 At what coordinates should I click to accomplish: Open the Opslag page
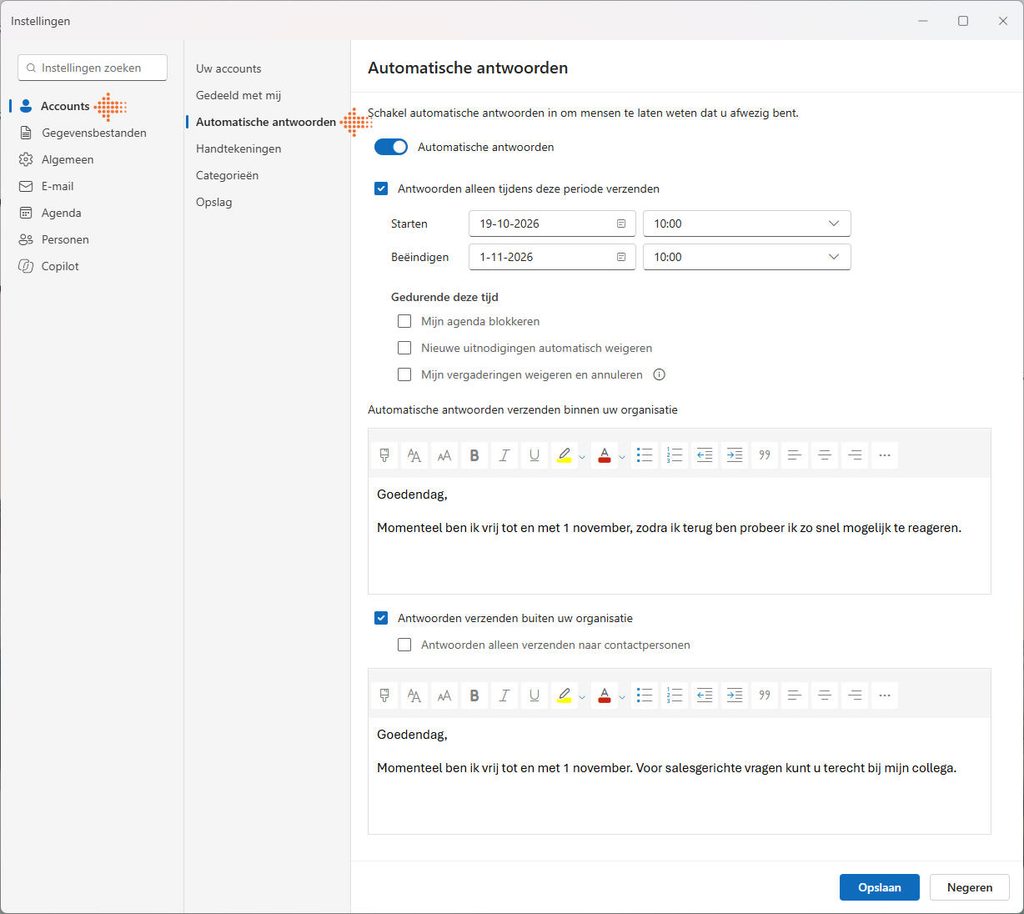(214, 202)
